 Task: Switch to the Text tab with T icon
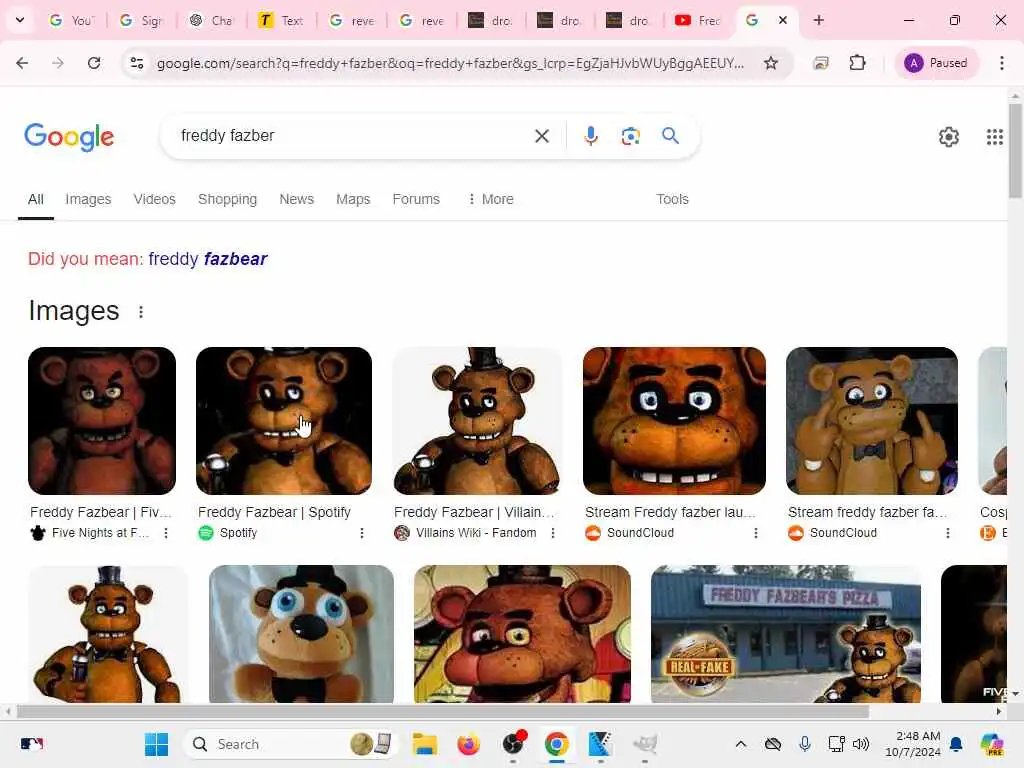click(281, 20)
